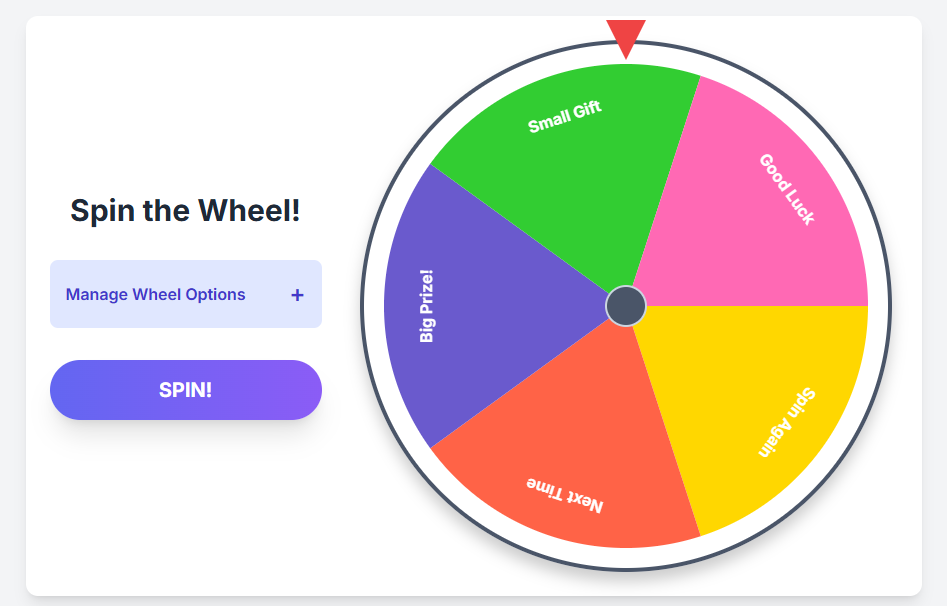Click the red pointer triangle above the wheel

[626, 37]
